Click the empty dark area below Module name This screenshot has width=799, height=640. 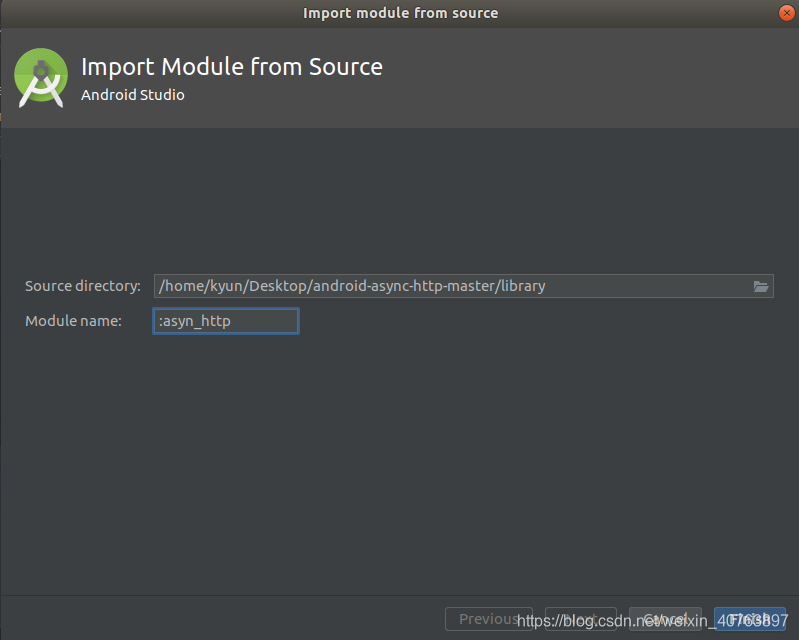pos(400,450)
